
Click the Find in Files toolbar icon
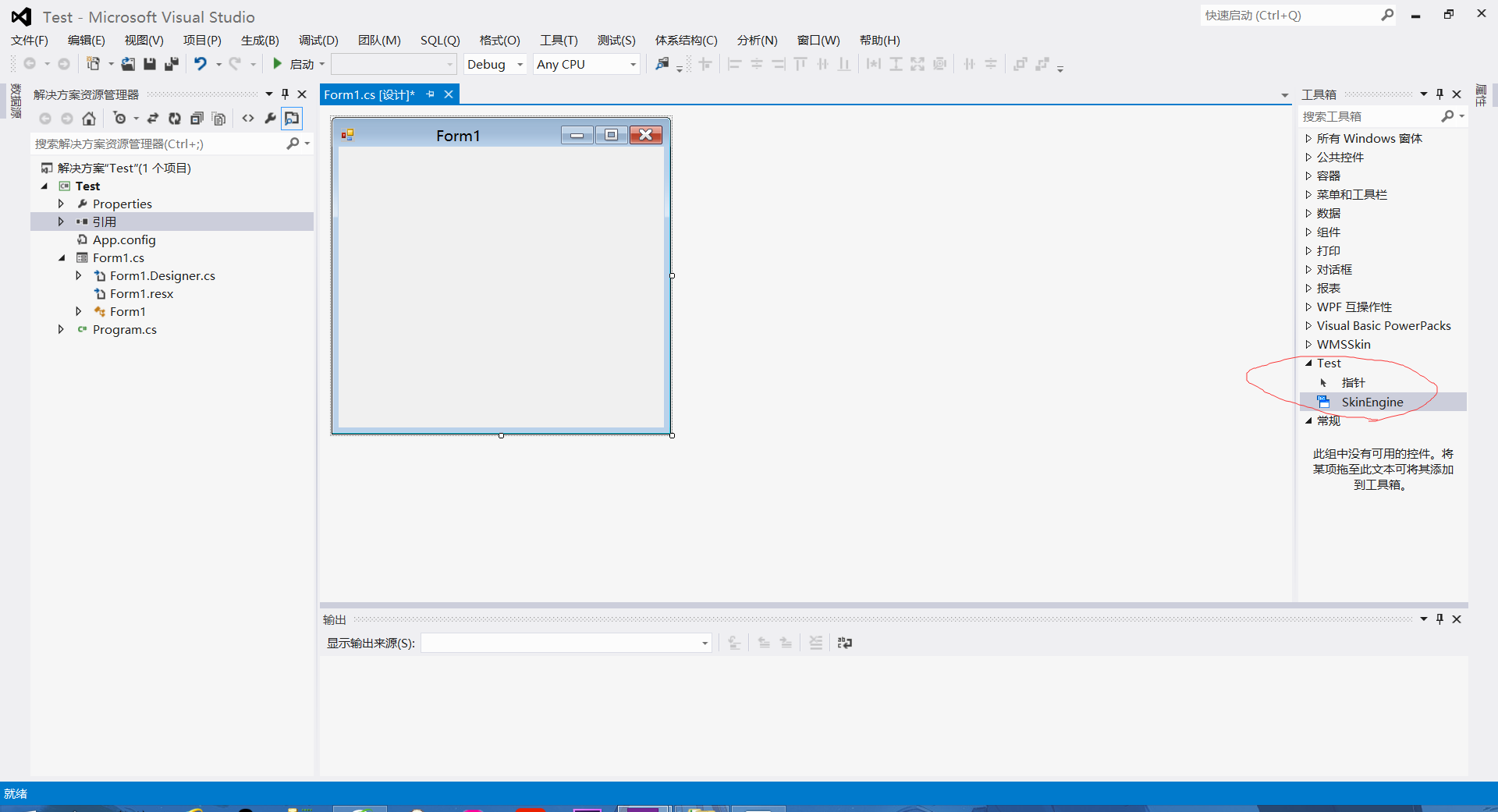tap(662, 64)
